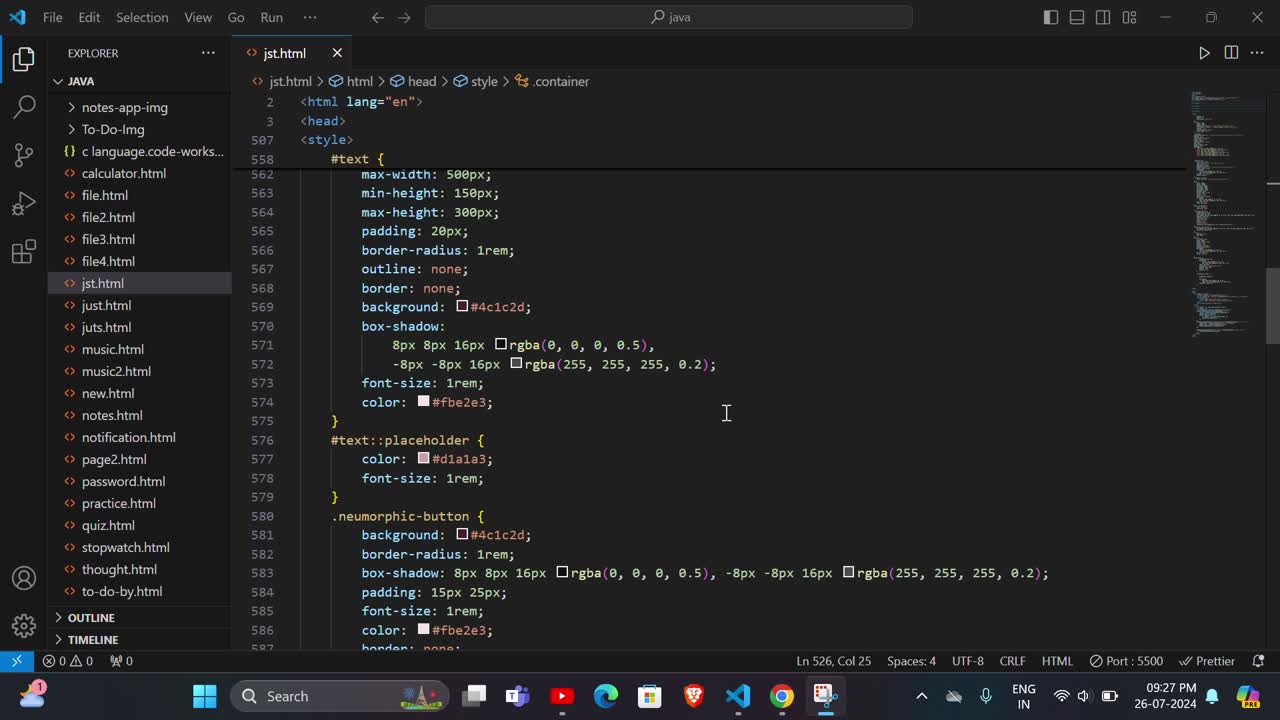Expand the notes-app-img folder
The image size is (1280, 720).
124,107
